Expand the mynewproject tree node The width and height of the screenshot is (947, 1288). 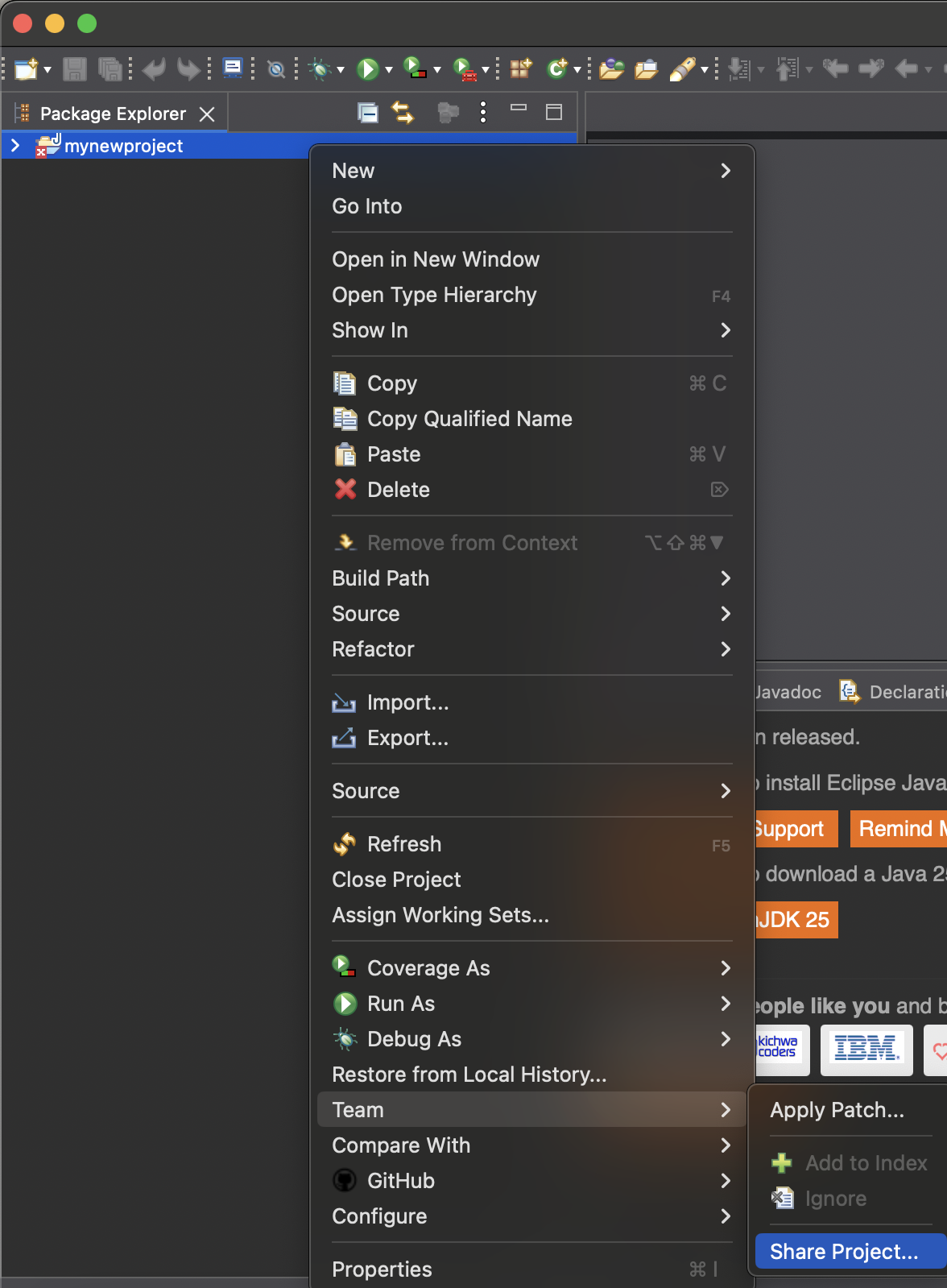(x=15, y=146)
